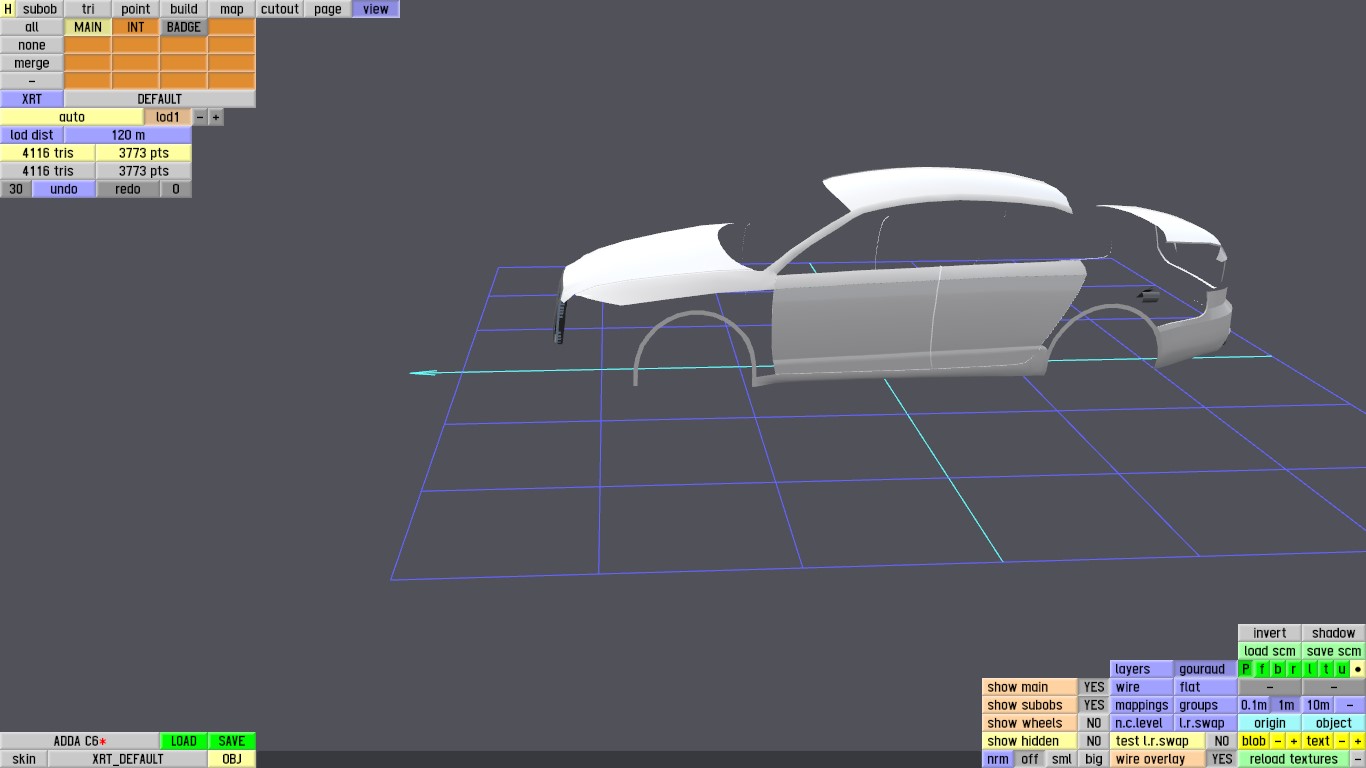Select the INT layer
The image size is (1366, 768).
136,27
